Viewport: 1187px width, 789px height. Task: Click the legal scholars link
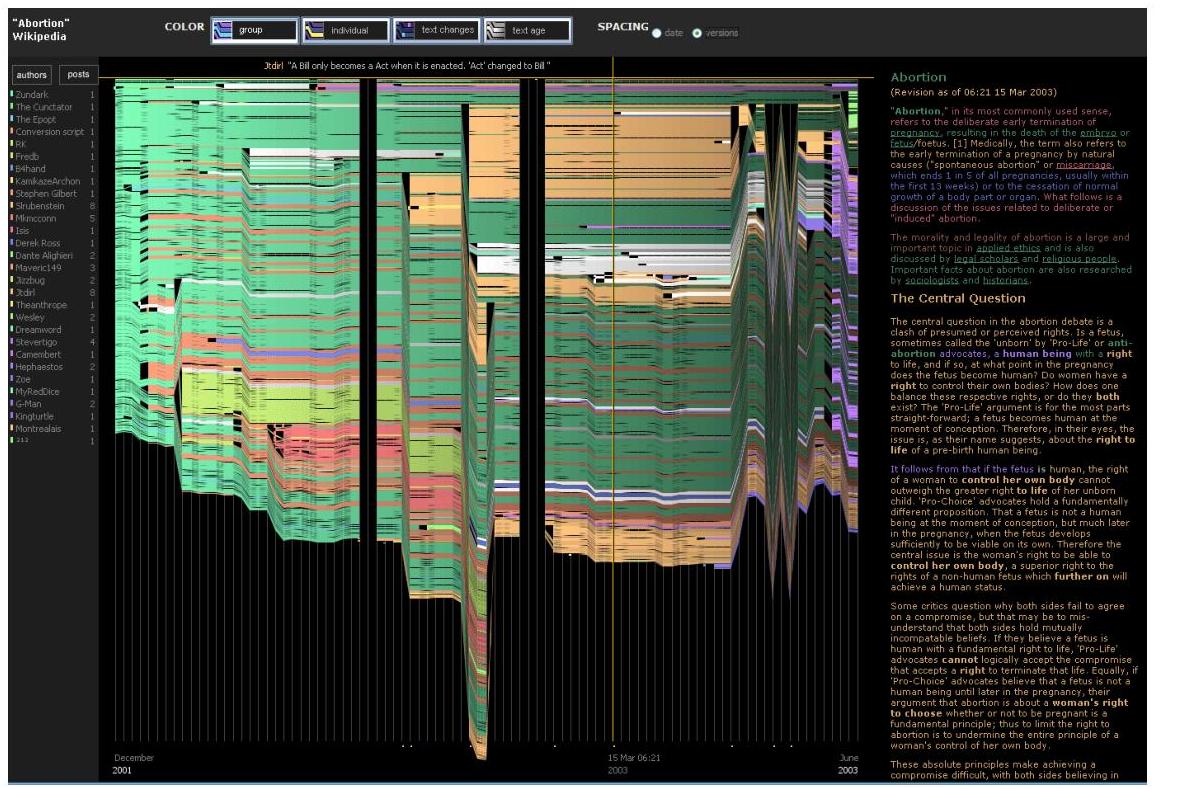(x=985, y=259)
